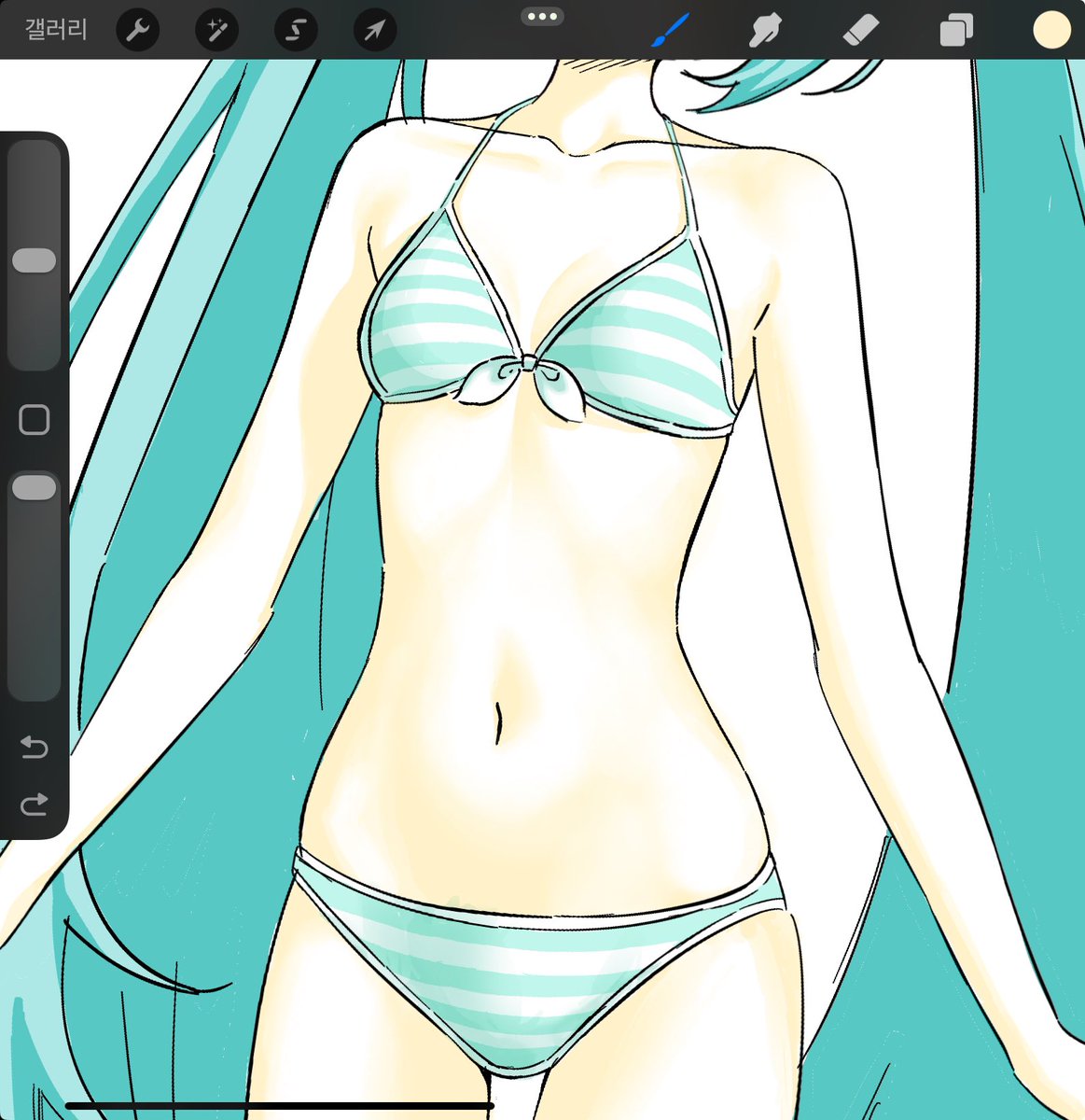Viewport: 1085px width, 1120px height.
Task: Redo with the sidebar redo arrow
Action: click(x=35, y=804)
